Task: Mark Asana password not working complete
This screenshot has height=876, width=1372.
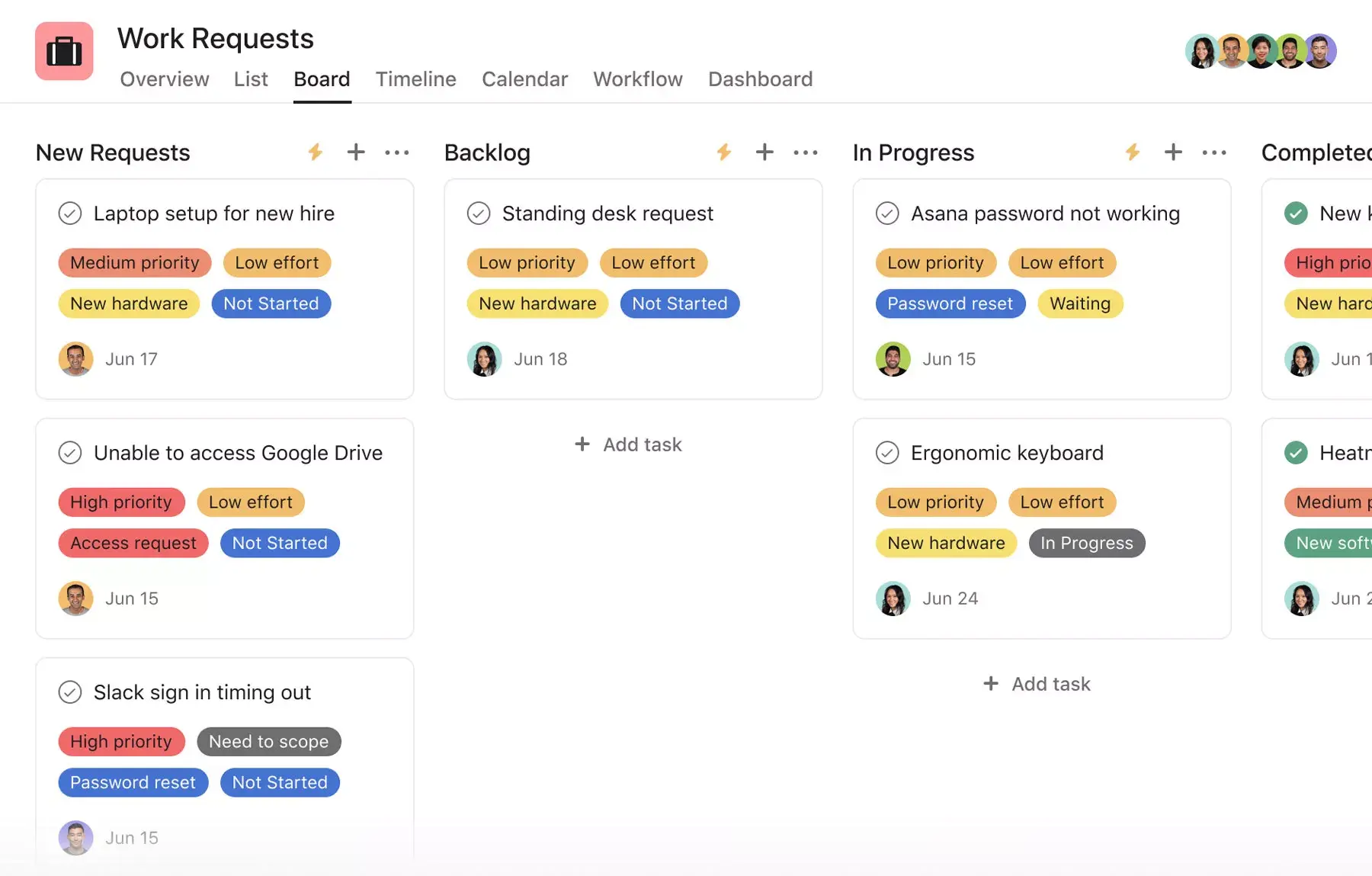Action: tap(887, 213)
